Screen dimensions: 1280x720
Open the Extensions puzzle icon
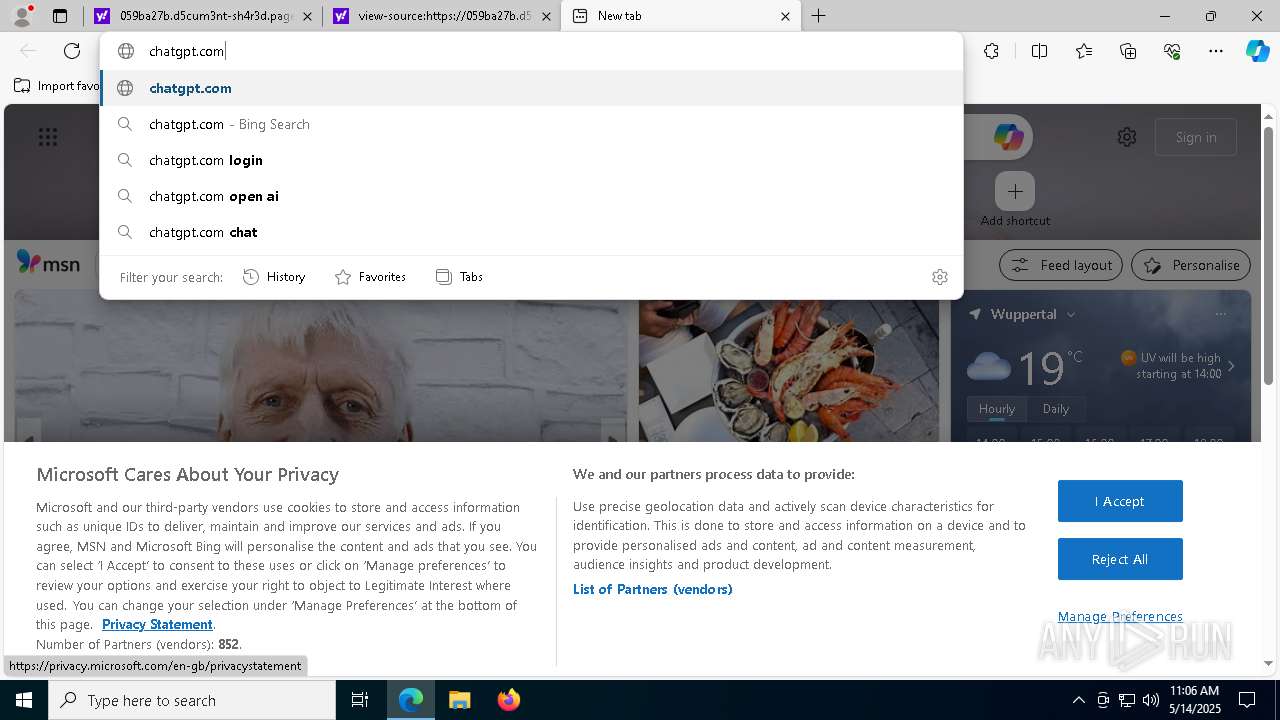[x=991, y=51]
